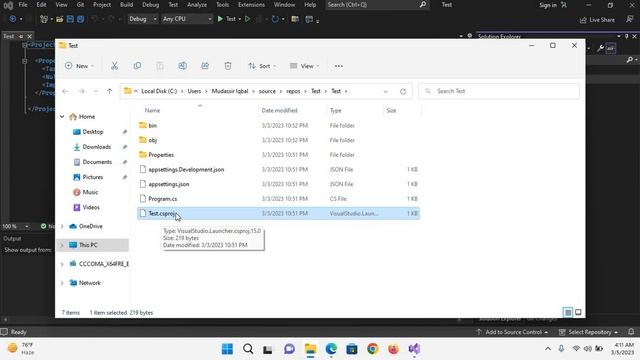Click the Live Share button in Visual Studio

coord(597,20)
